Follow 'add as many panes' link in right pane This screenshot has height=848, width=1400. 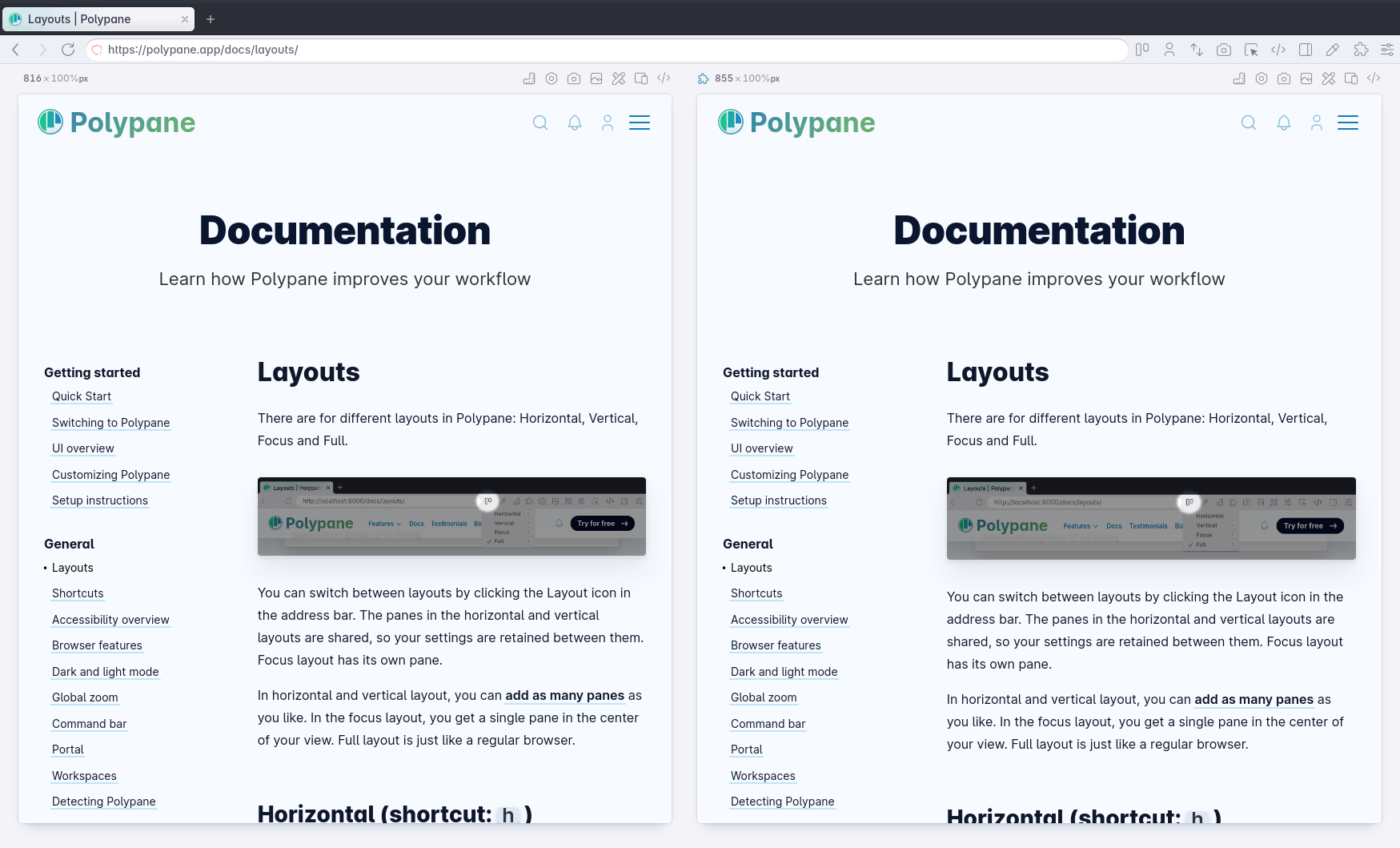coord(1254,699)
